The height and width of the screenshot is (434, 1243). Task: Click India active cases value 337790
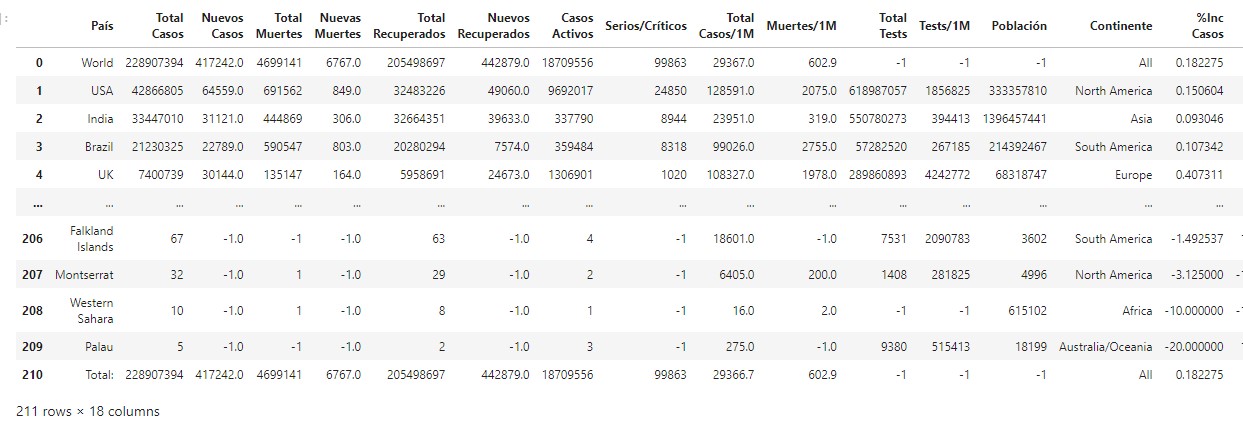click(x=572, y=119)
